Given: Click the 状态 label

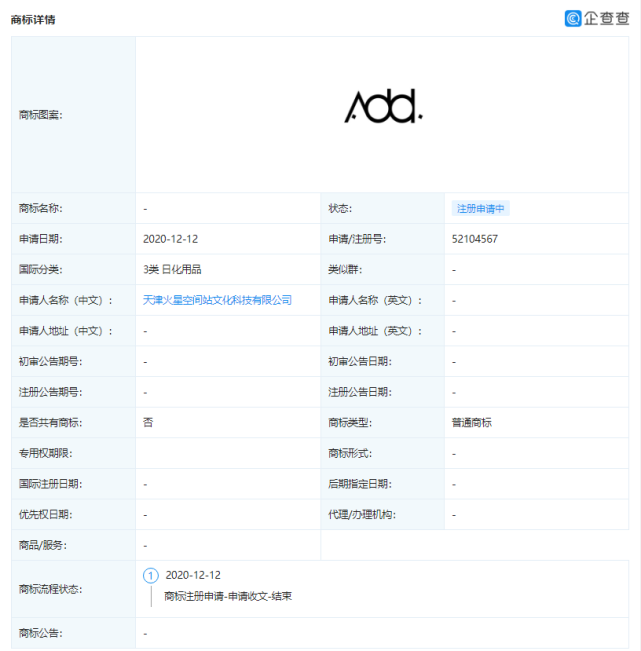Looking at the screenshot, I should [340, 208].
